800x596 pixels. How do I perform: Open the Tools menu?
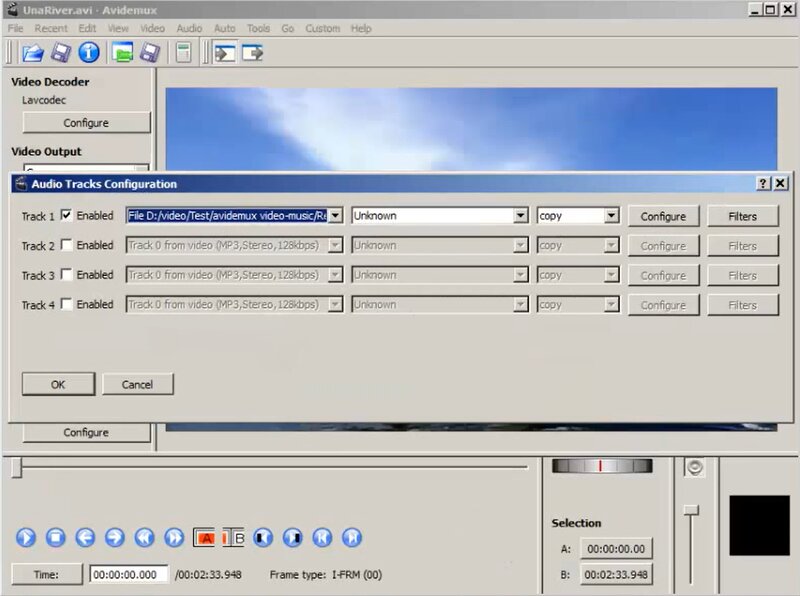(258, 29)
